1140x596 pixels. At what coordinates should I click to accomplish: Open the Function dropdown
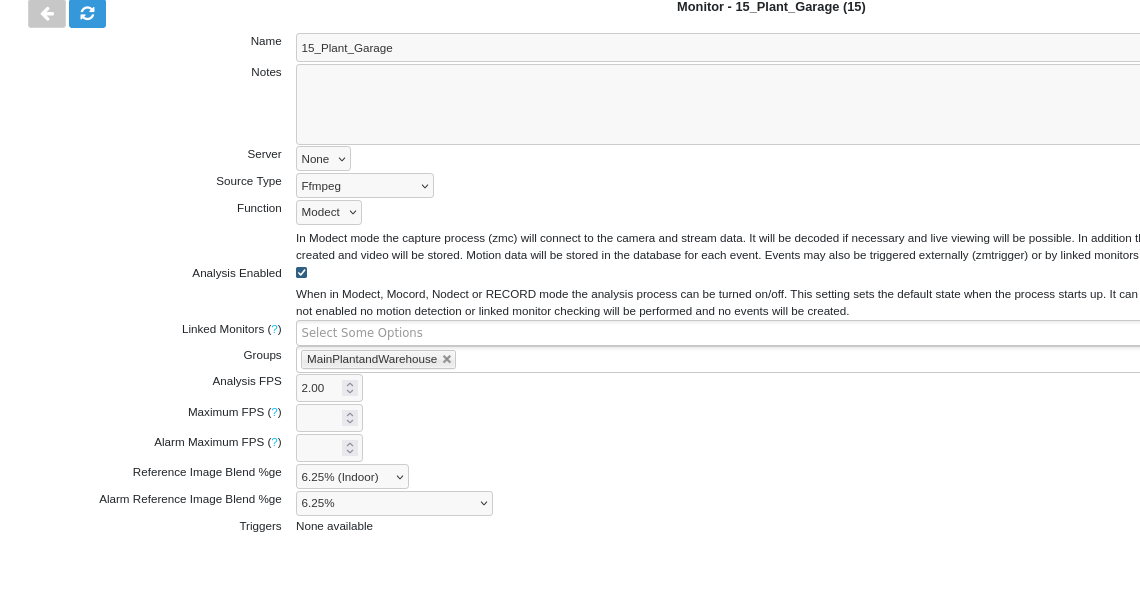pyautogui.click(x=329, y=212)
